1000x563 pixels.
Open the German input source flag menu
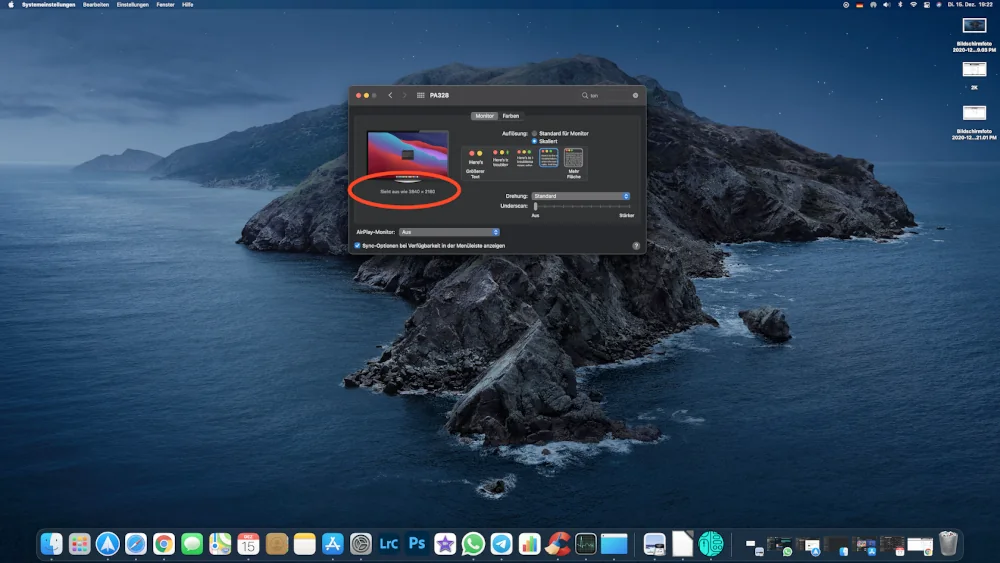point(859,4)
